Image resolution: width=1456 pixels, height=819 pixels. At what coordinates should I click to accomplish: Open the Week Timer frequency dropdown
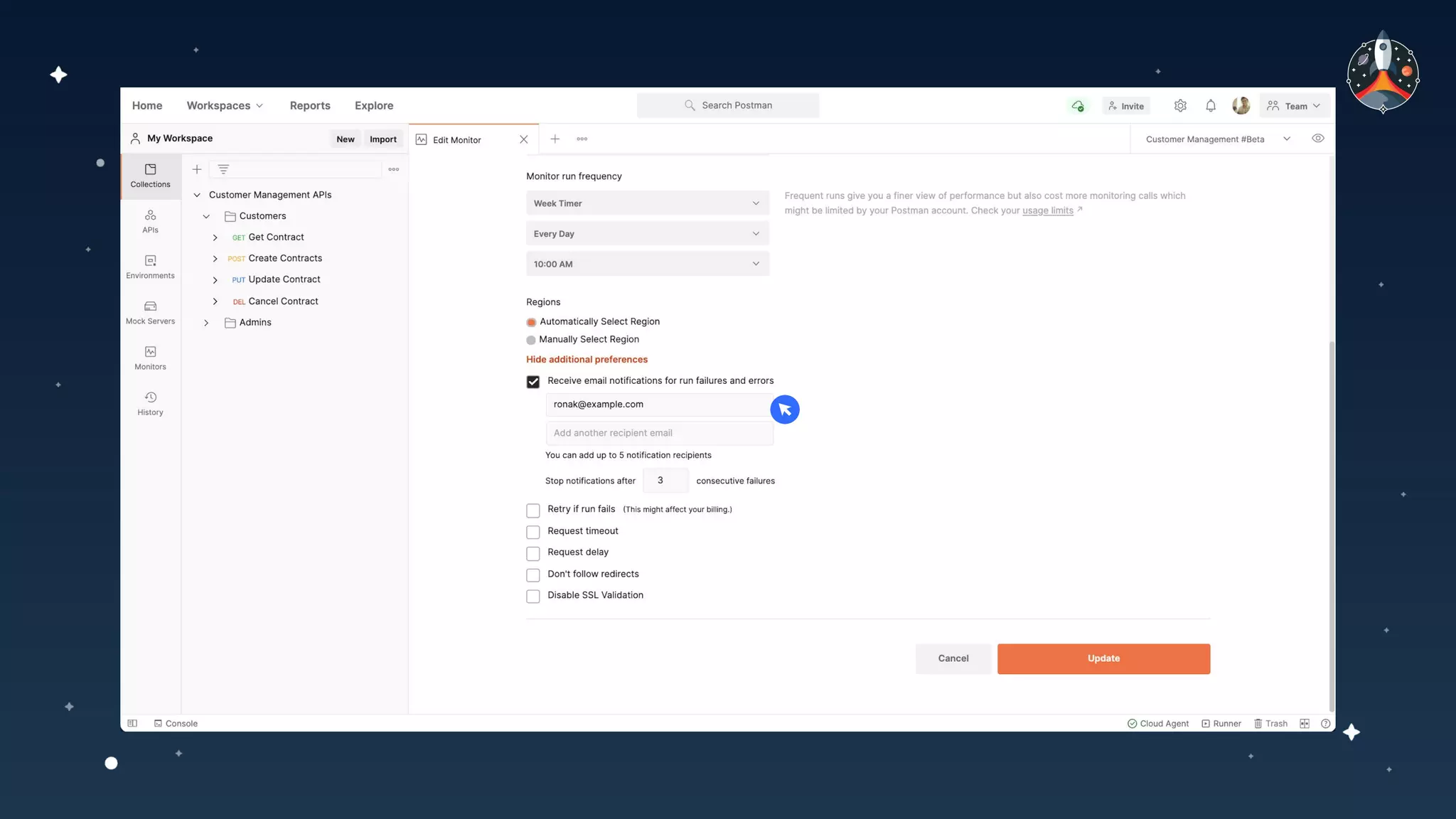(x=647, y=203)
